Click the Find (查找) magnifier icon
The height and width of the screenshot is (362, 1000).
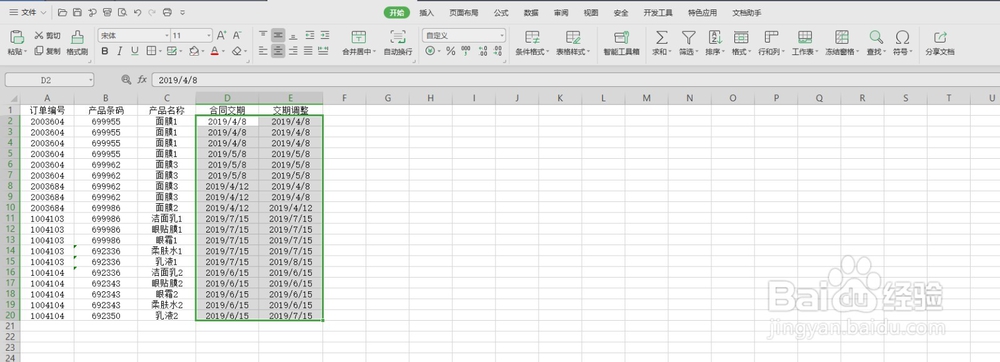click(x=876, y=36)
